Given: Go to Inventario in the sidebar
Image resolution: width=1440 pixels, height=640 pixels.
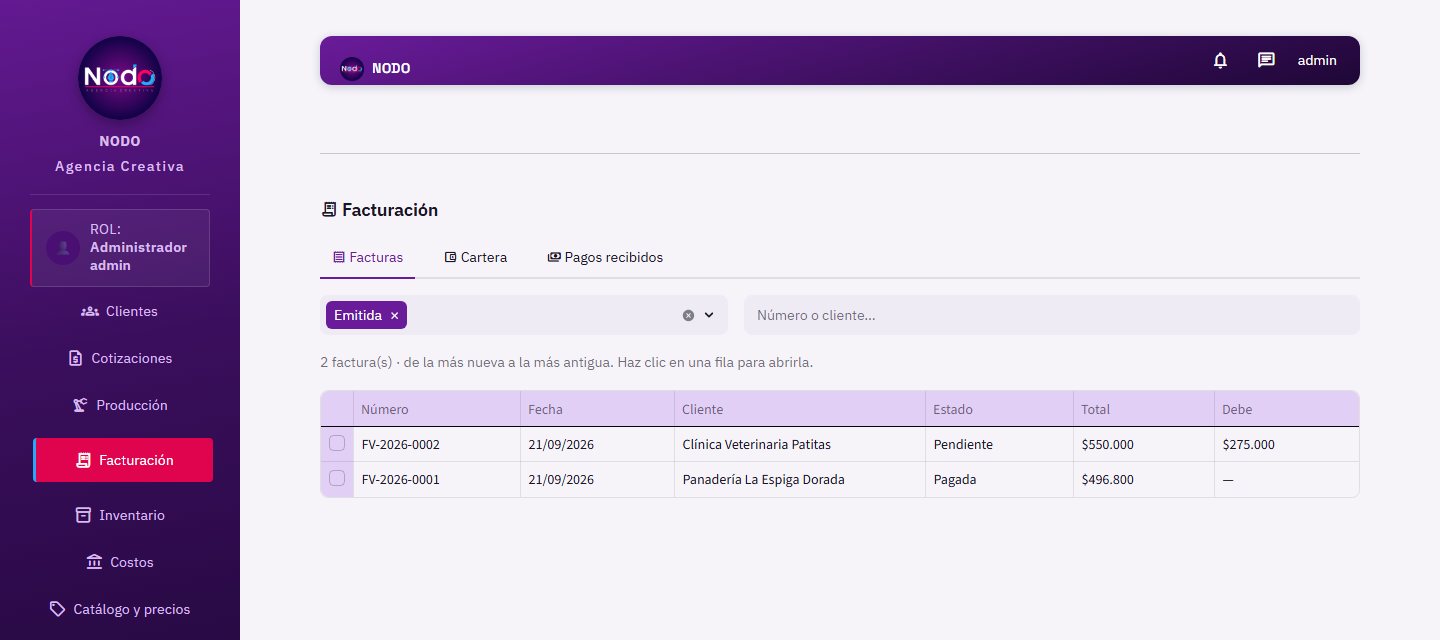Looking at the screenshot, I should pyautogui.click(x=120, y=515).
